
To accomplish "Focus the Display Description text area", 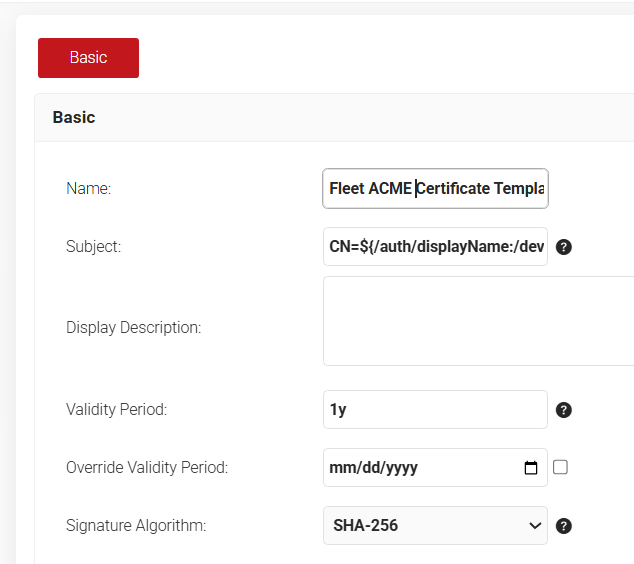I will (479, 321).
